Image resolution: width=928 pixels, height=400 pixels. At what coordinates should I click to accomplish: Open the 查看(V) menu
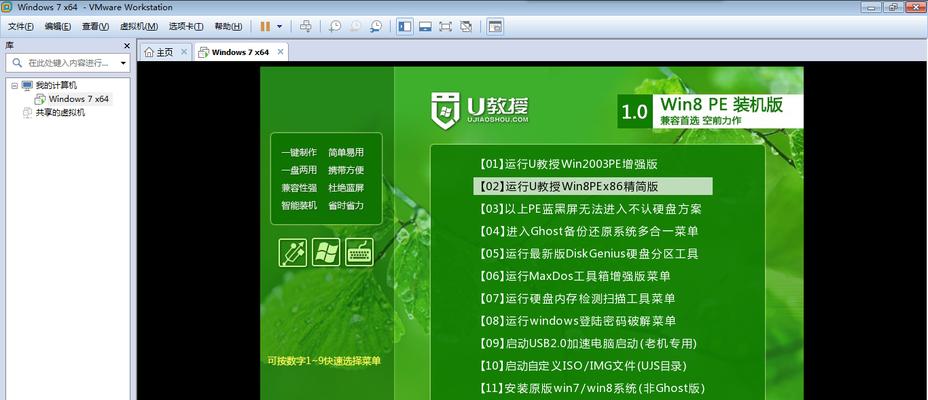[95, 27]
